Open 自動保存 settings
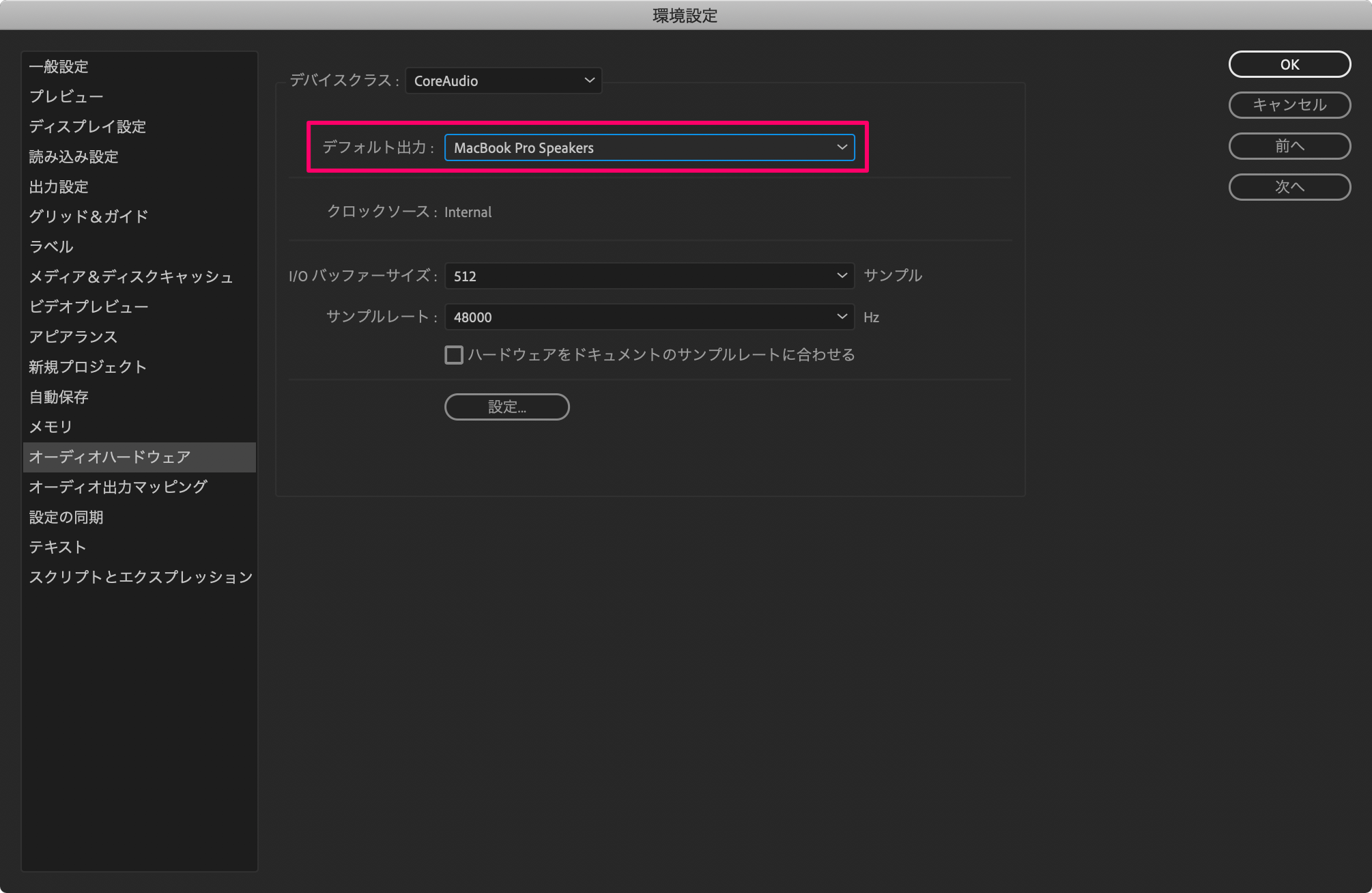 (x=139, y=397)
